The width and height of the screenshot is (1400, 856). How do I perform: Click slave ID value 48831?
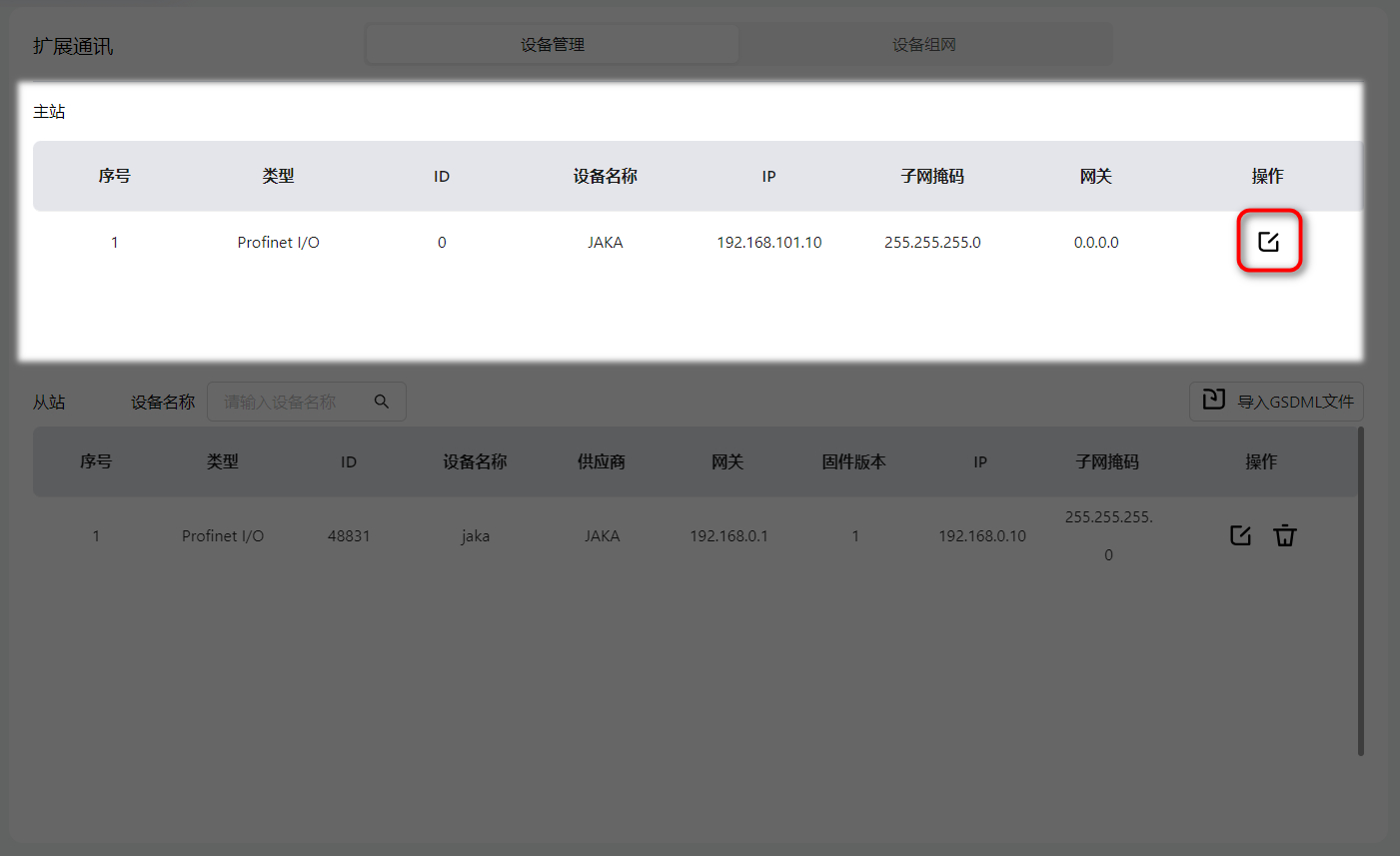pyautogui.click(x=349, y=536)
